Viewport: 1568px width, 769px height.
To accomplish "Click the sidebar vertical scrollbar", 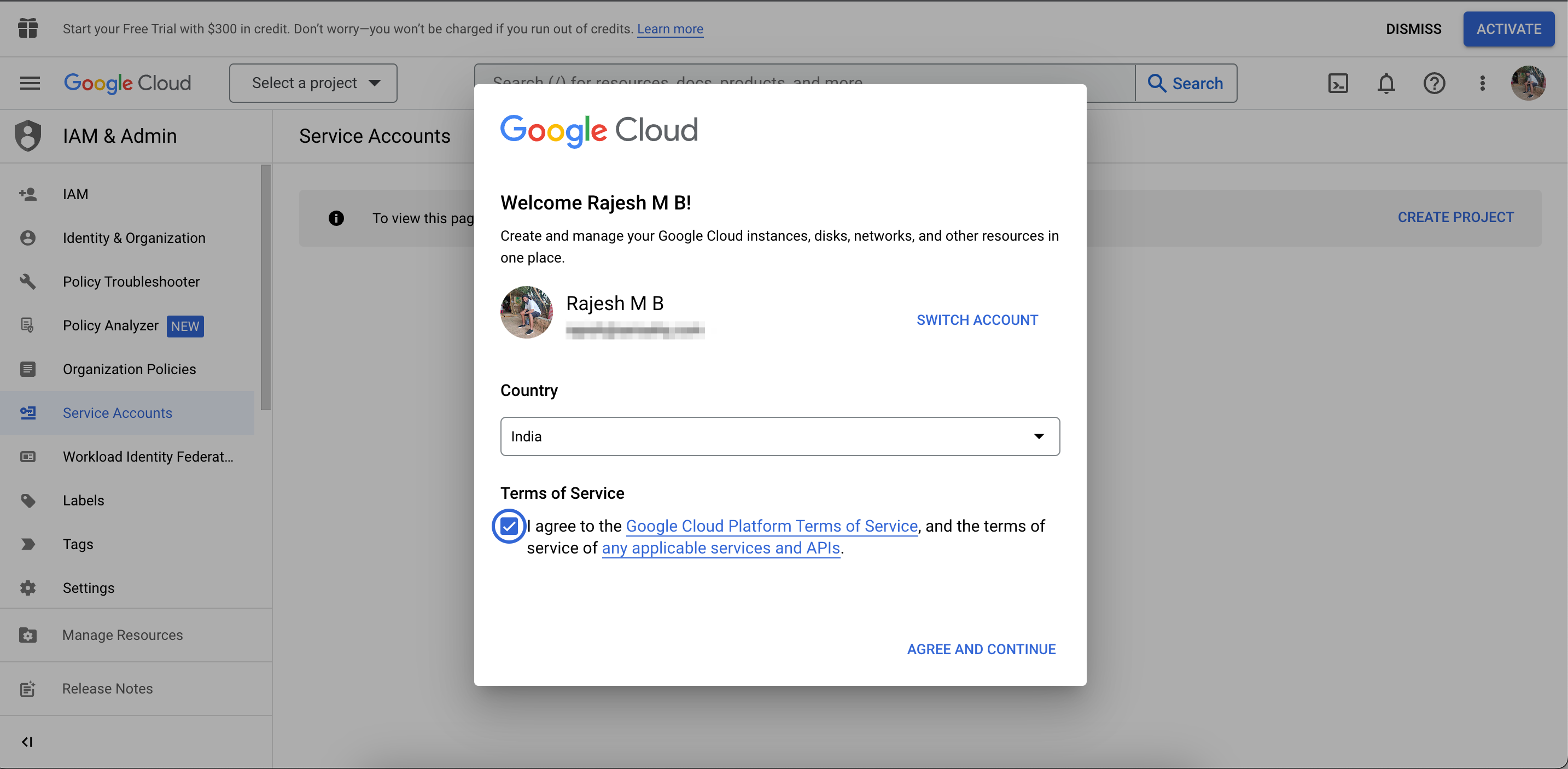I will [265, 287].
